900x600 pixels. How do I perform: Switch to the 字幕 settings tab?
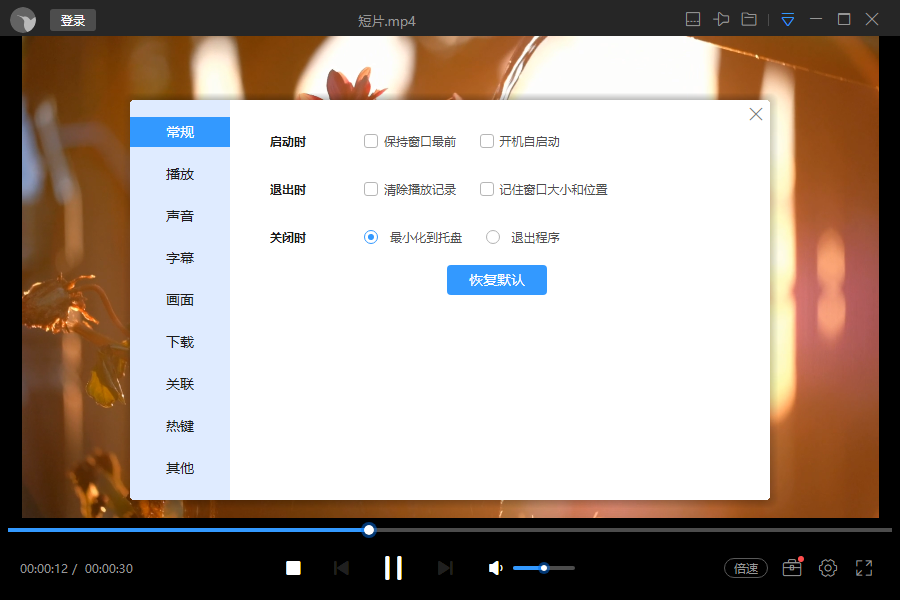coord(179,257)
